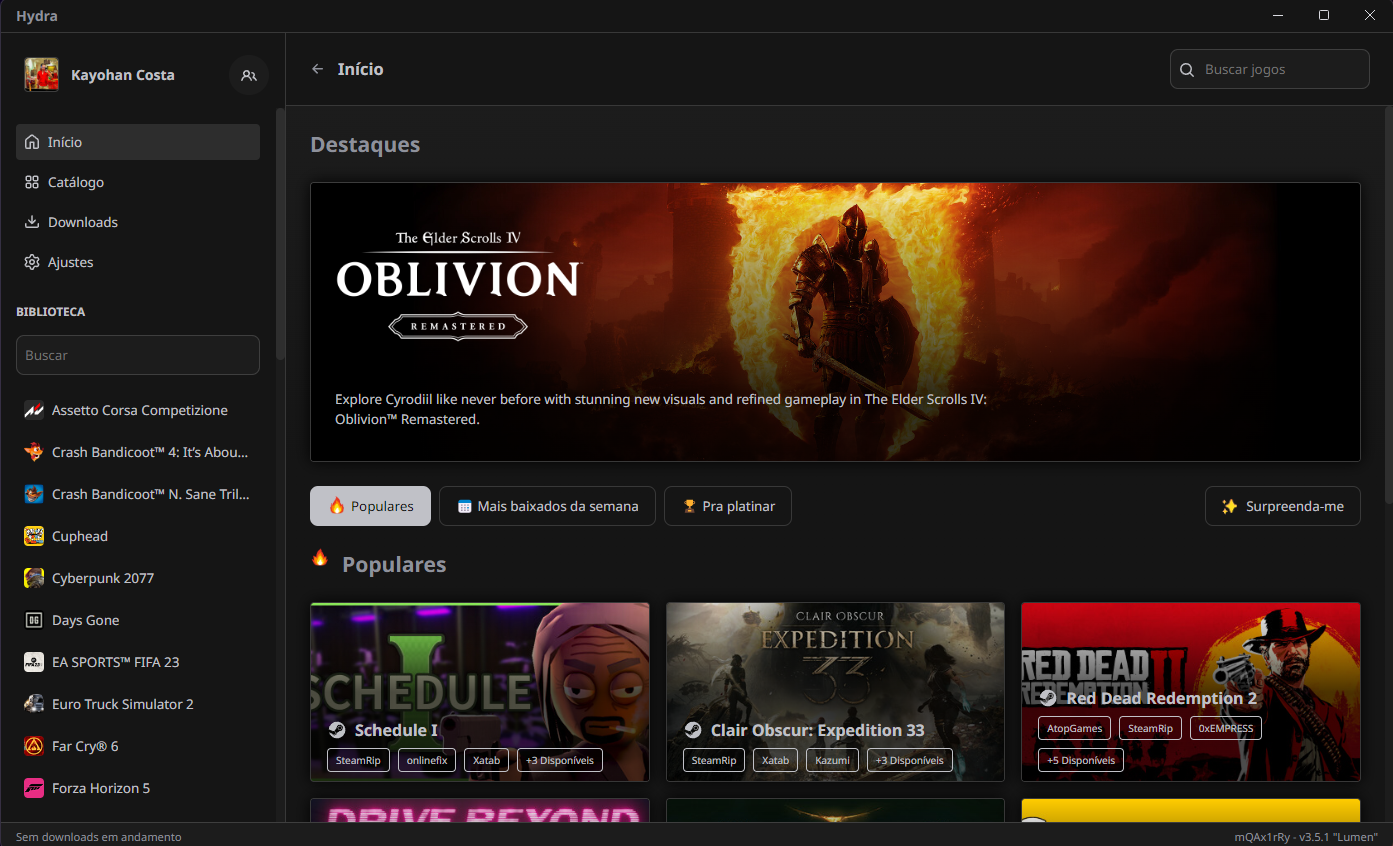
Task: Click the EA SPORTS FIFA 23 icon
Action: [x=34, y=662]
